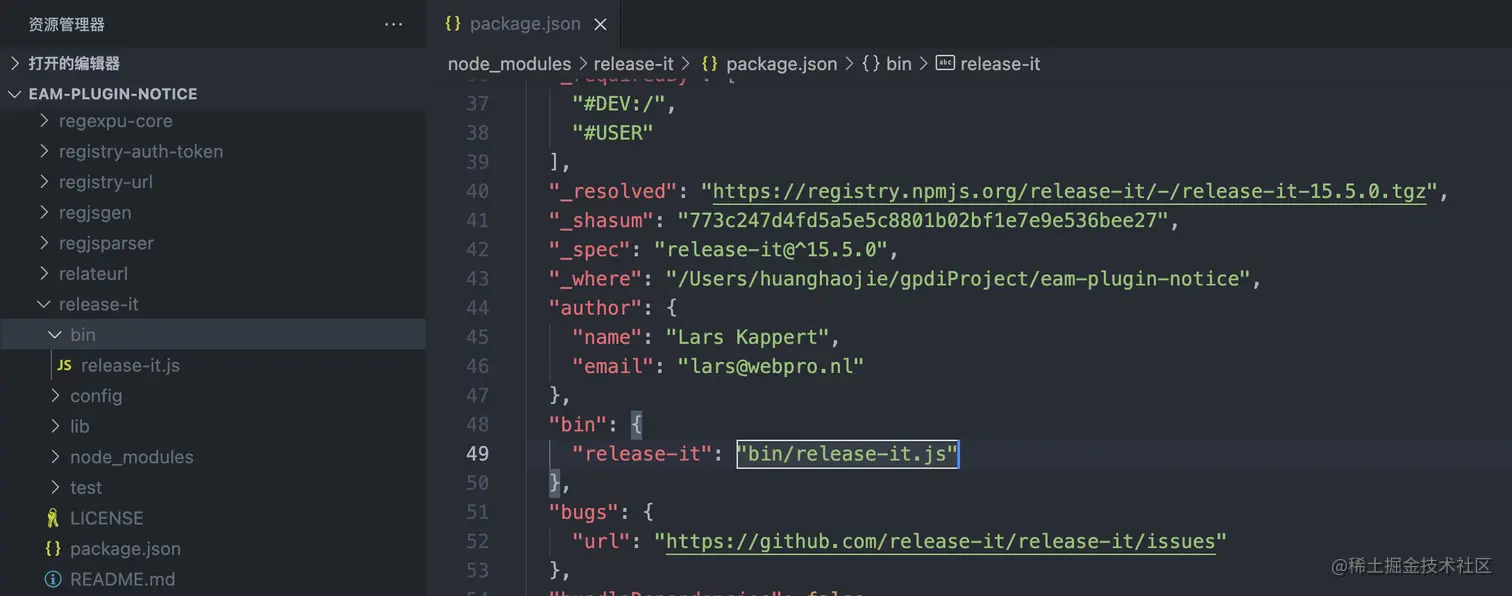Click JS file icon of release-it.js
The height and width of the screenshot is (596, 1512).
point(64,365)
